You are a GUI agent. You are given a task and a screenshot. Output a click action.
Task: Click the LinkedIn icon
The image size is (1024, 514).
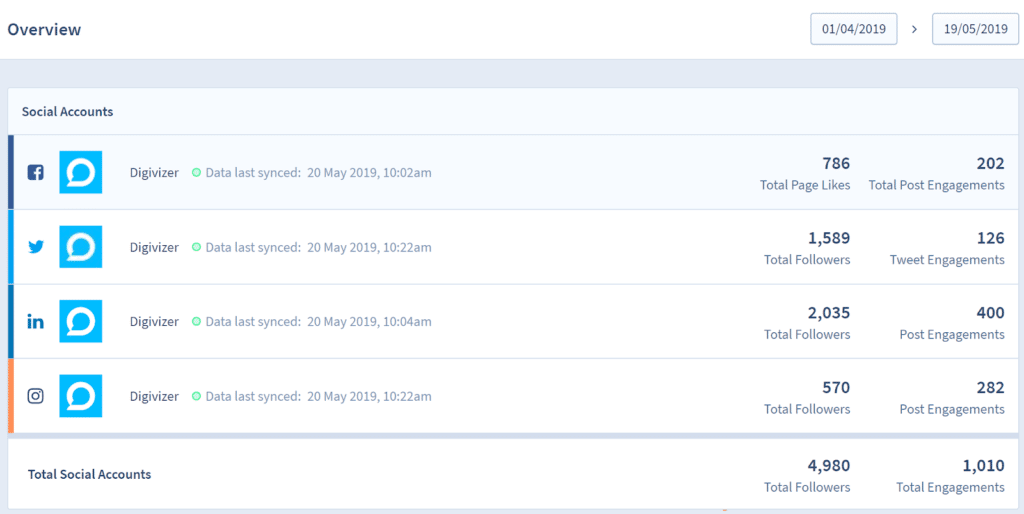pos(35,322)
